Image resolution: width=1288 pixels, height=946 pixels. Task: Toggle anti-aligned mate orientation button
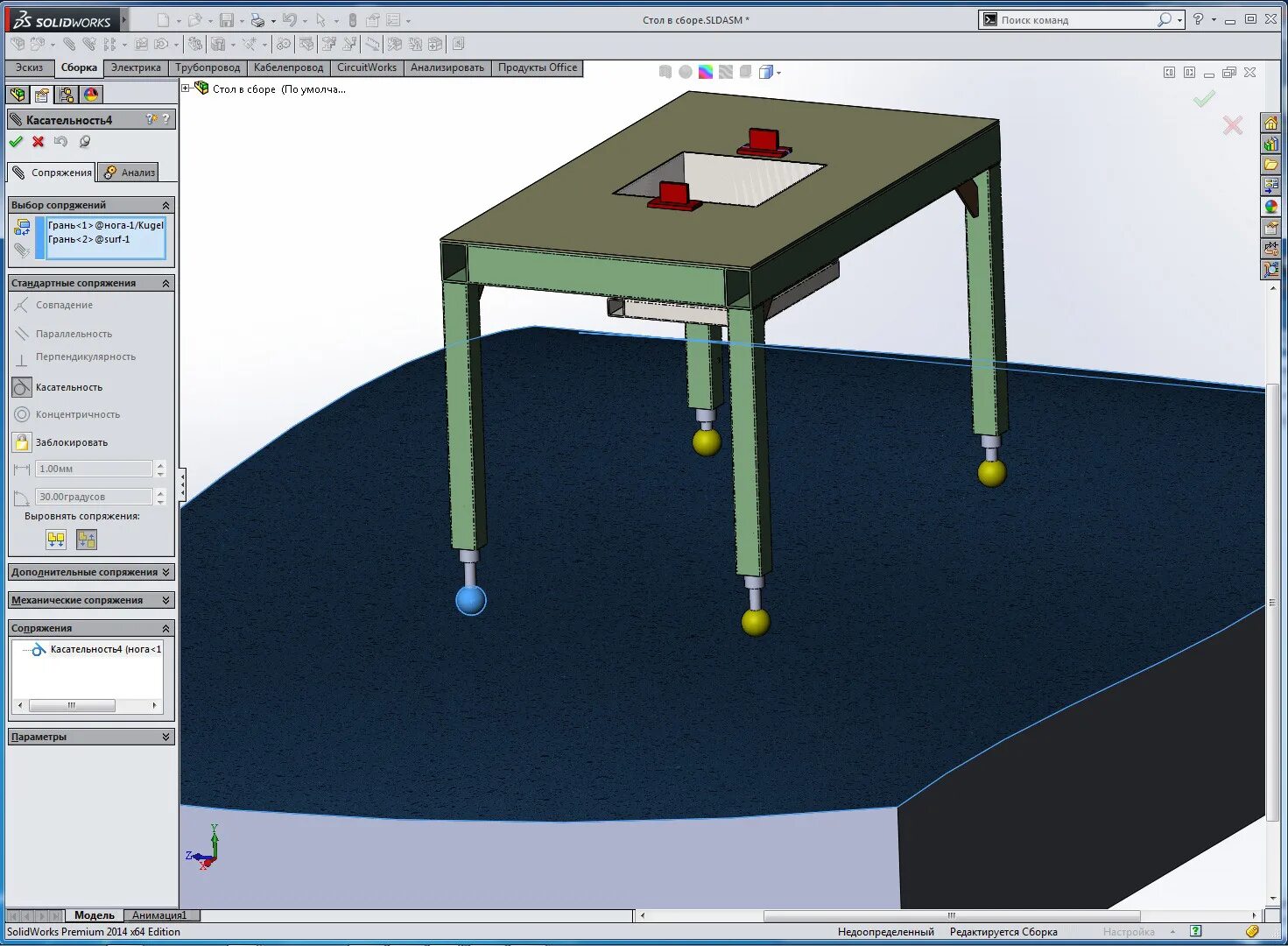click(x=86, y=539)
